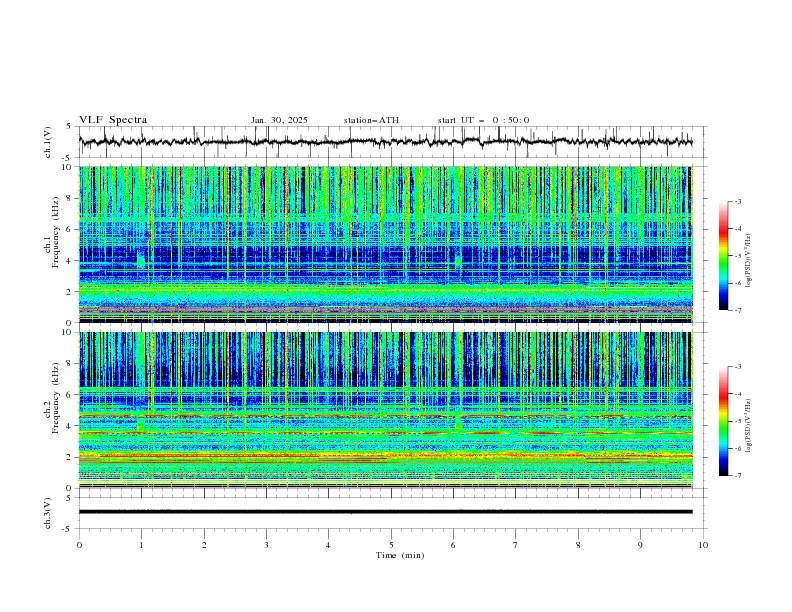Viewport: 792px width, 612px height.
Task: Click the "10" kHz tick on ch.2 frequency axis
Action: click(x=69, y=332)
